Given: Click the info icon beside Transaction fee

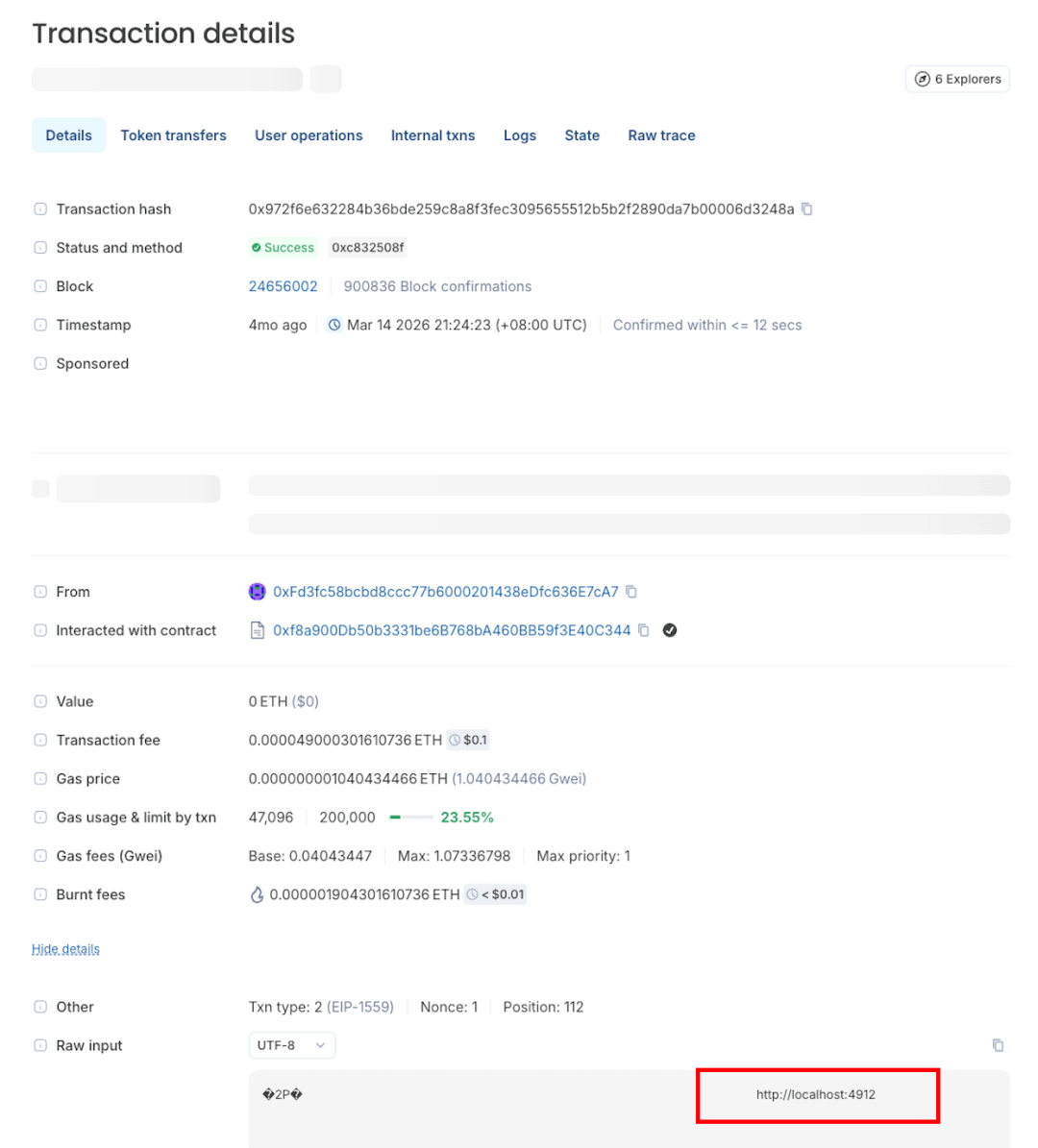Looking at the screenshot, I should pyautogui.click(x=40, y=741).
